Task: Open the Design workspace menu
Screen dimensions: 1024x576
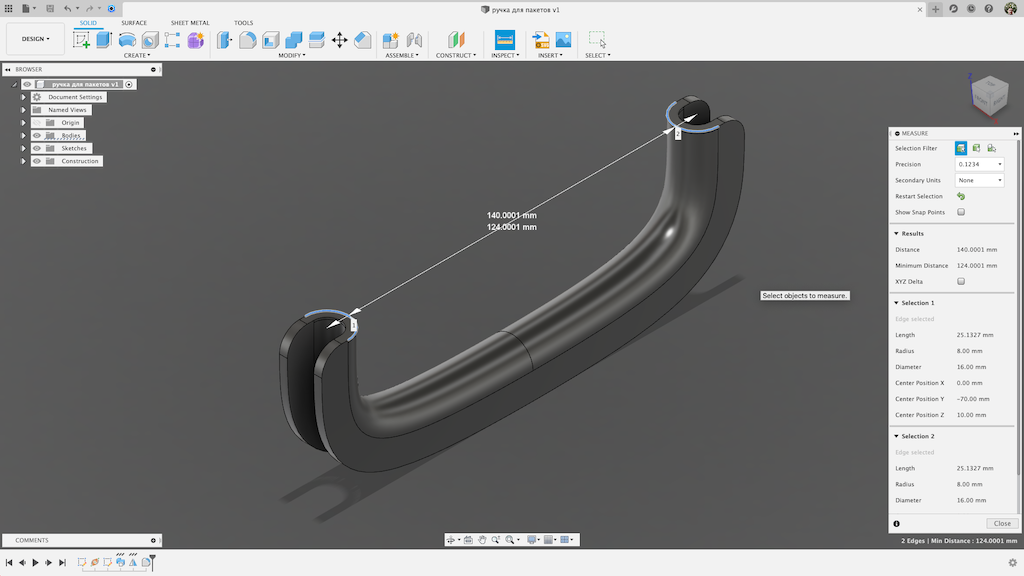Action: (35, 39)
